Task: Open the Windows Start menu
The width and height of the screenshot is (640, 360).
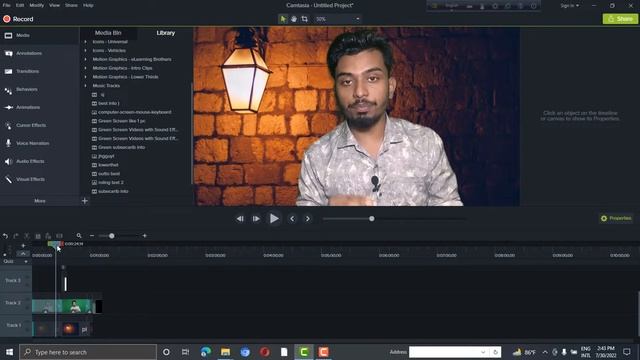Action: (9, 352)
